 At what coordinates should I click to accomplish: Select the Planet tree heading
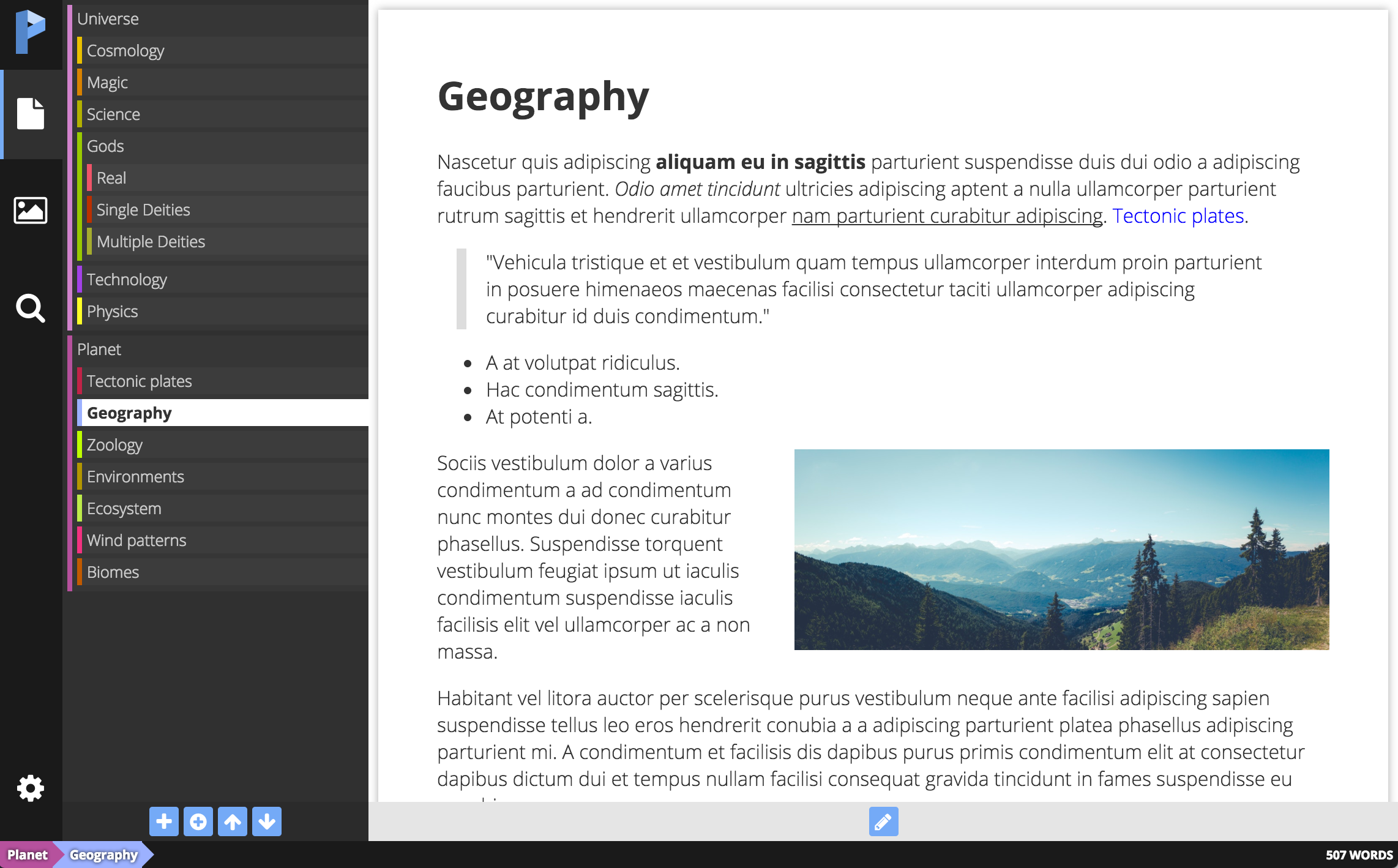pos(99,350)
